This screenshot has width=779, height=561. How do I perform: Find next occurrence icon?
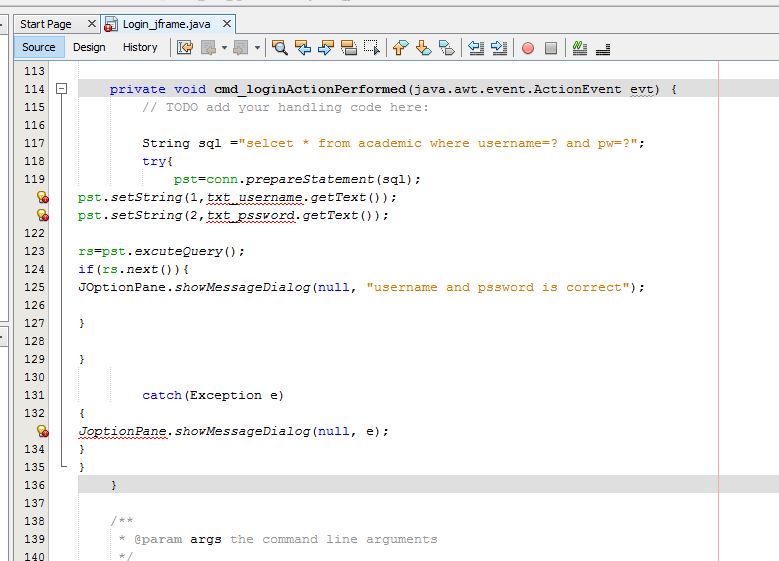point(325,48)
